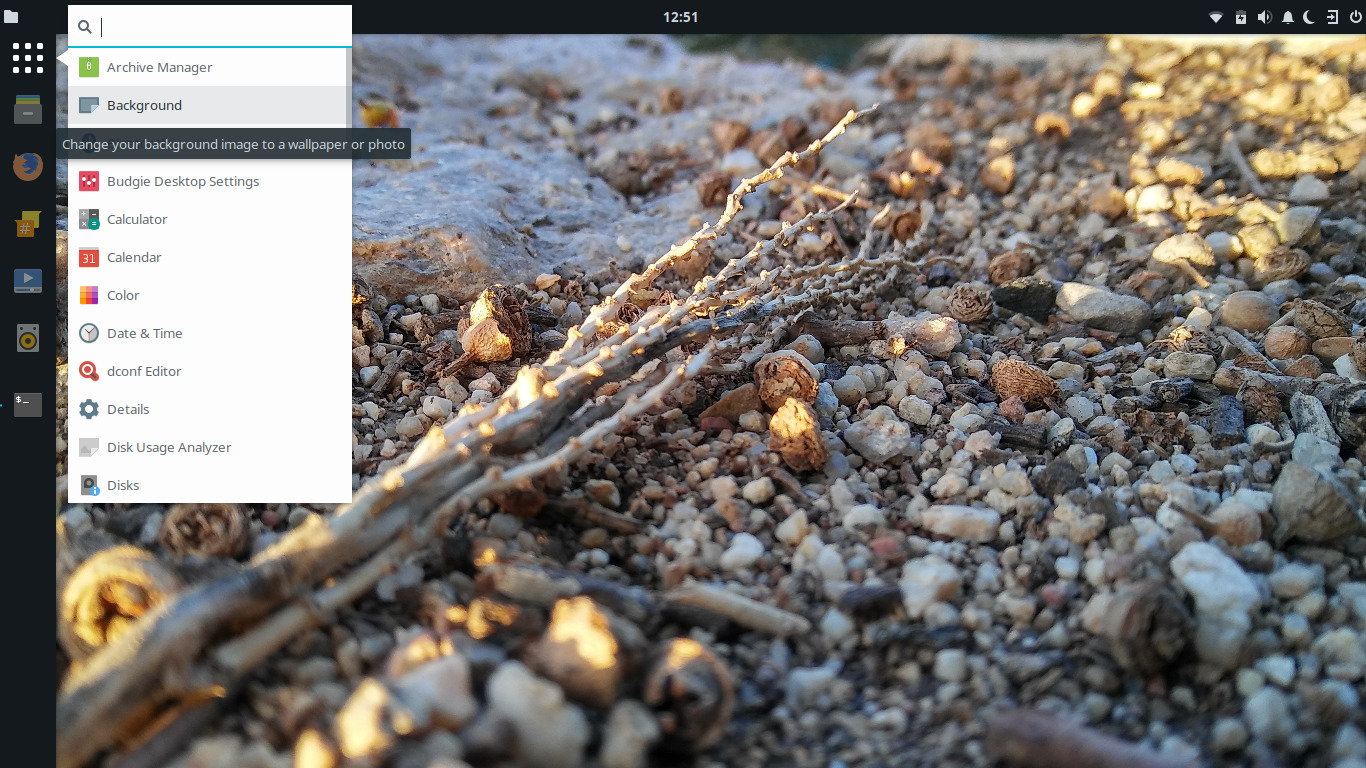
Task: Launch the Tilix terminal from the dock
Action: [27, 404]
